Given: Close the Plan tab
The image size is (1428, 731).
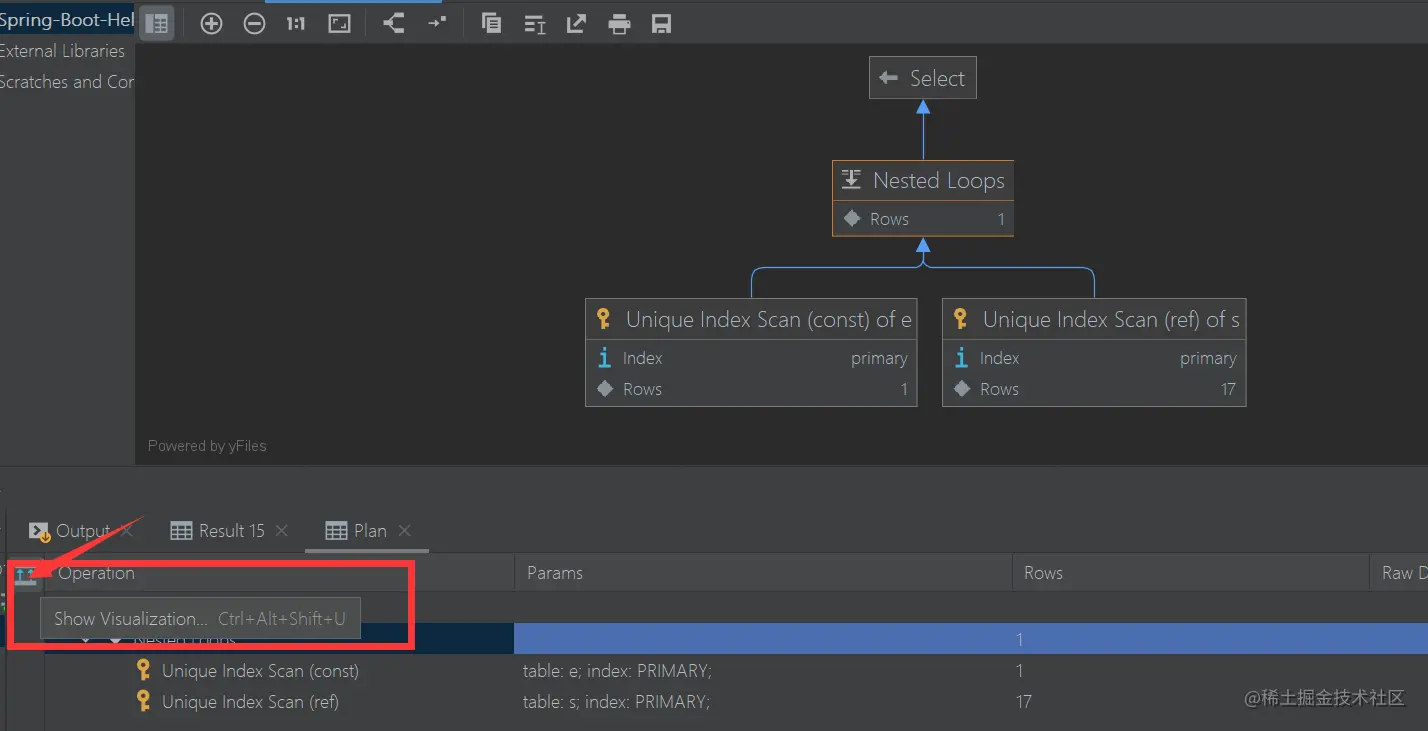Looking at the screenshot, I should [x=405, y=531].
